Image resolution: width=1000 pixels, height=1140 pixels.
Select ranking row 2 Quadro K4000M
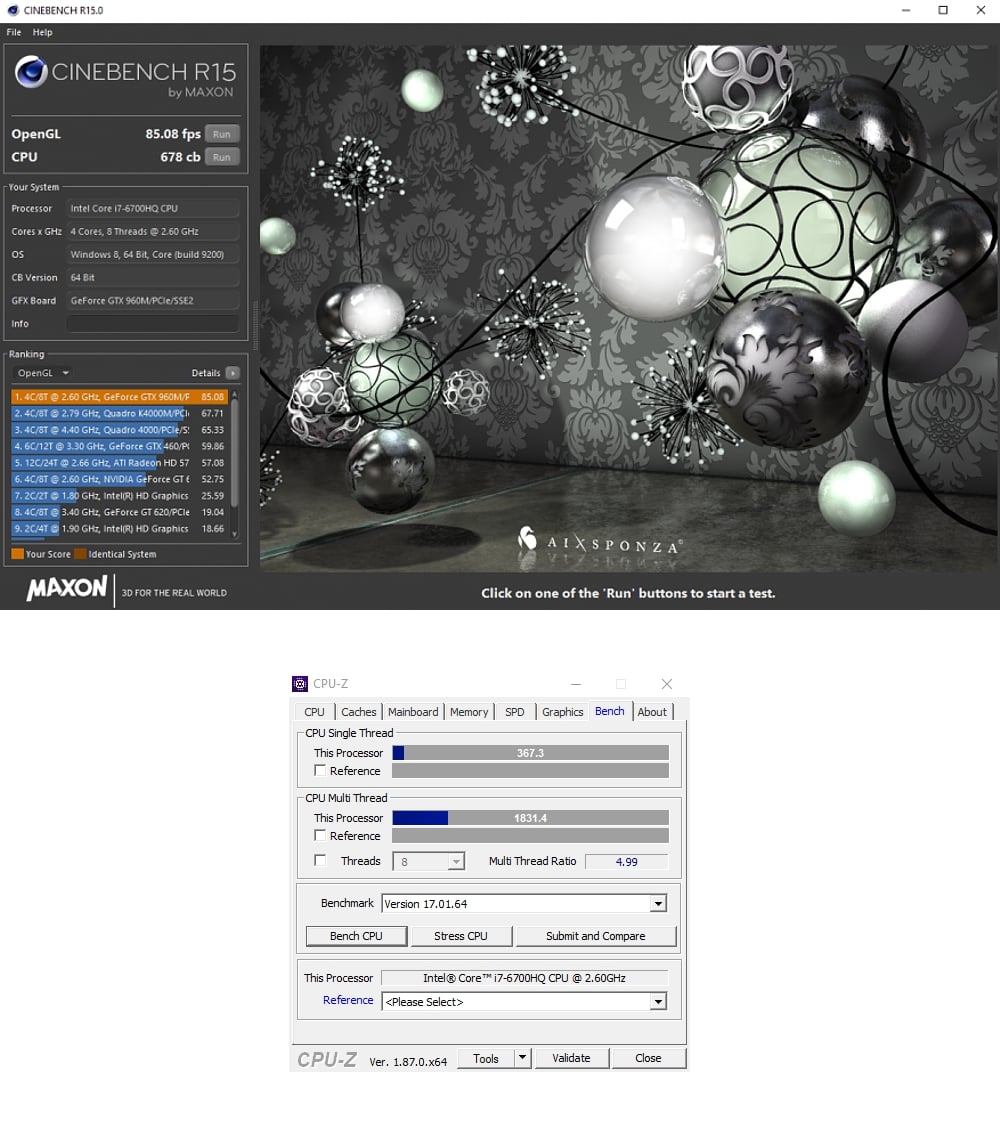click(120, 413)
